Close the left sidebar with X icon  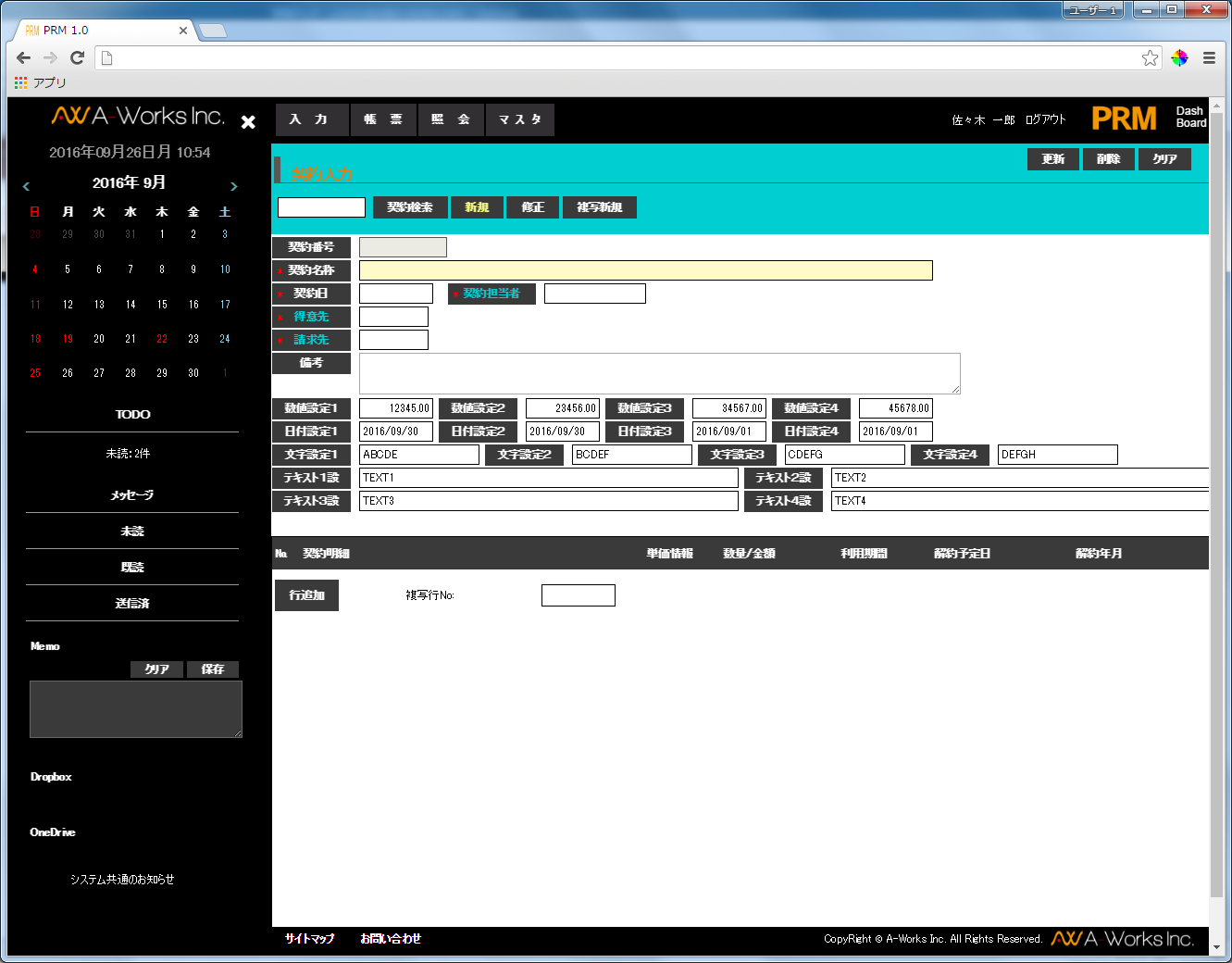248,121
